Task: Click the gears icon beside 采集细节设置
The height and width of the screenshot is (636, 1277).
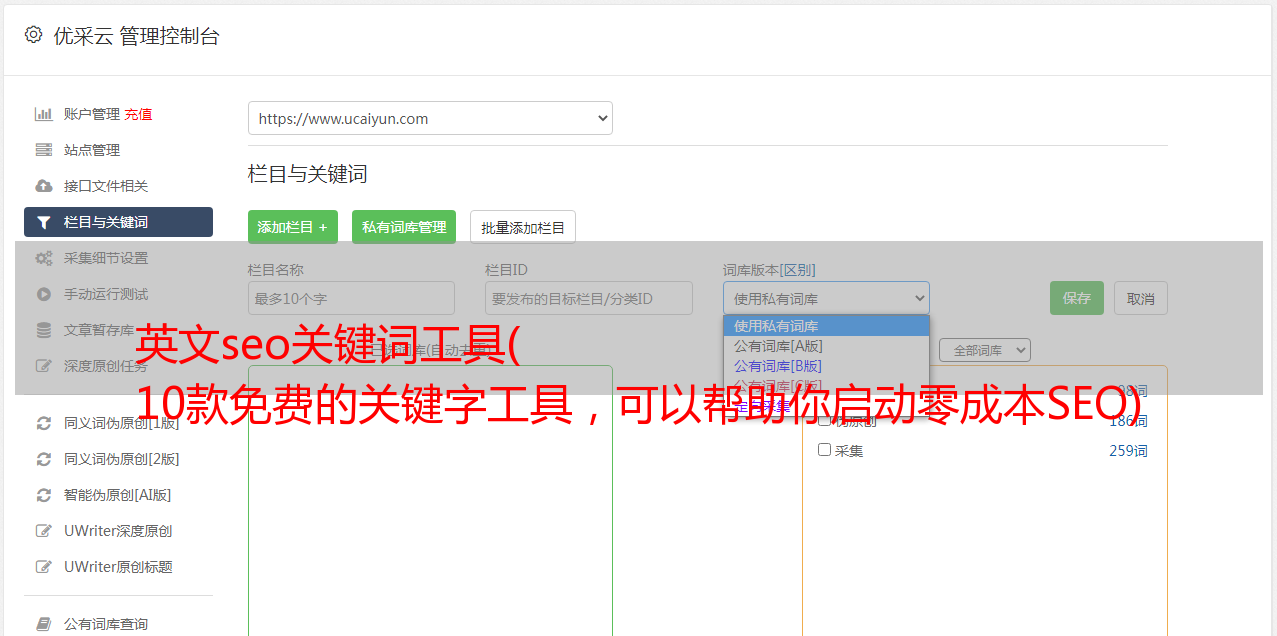Action: tap(43, 258)
